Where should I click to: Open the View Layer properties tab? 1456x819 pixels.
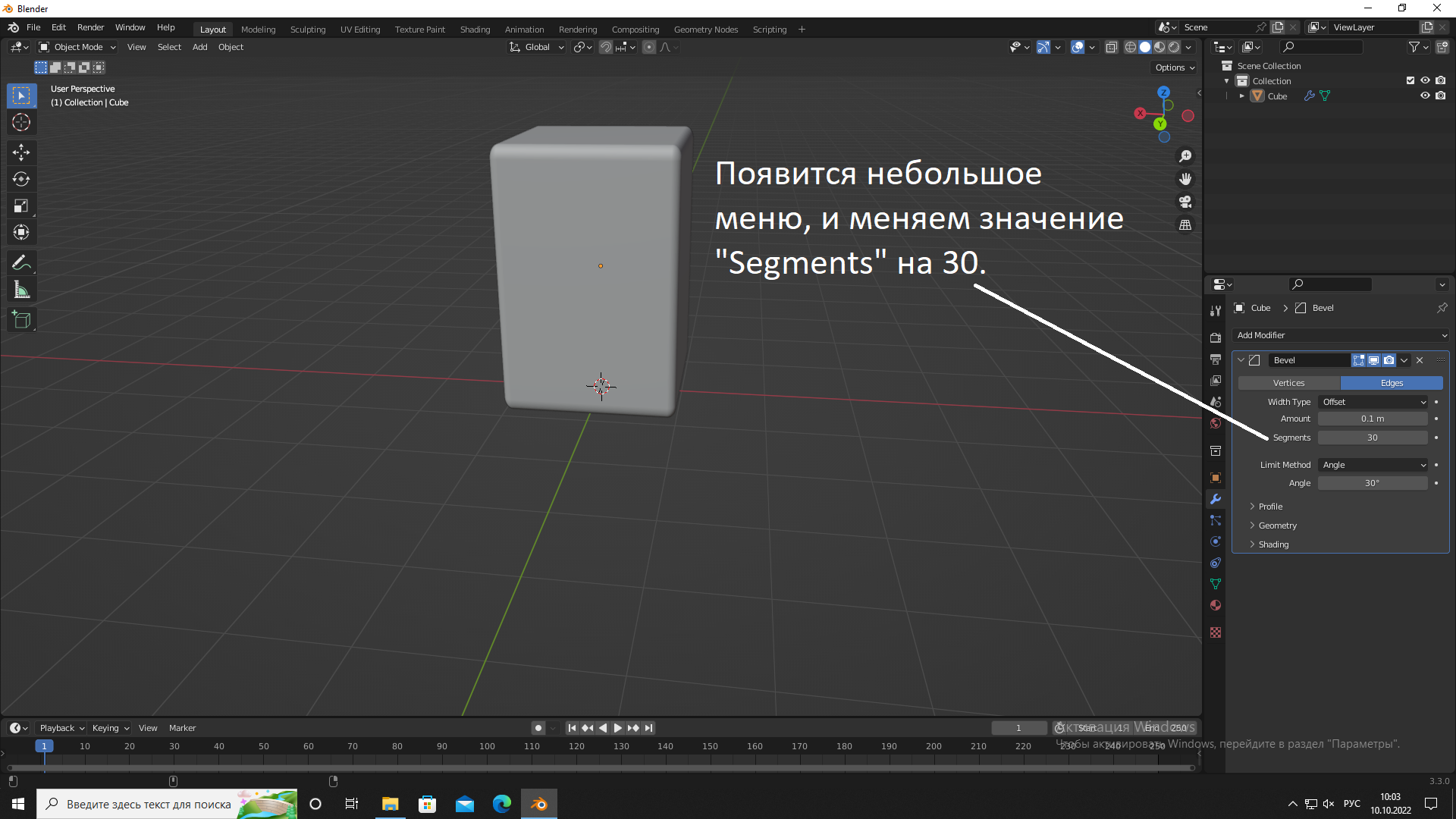(x=1216, y=380)
